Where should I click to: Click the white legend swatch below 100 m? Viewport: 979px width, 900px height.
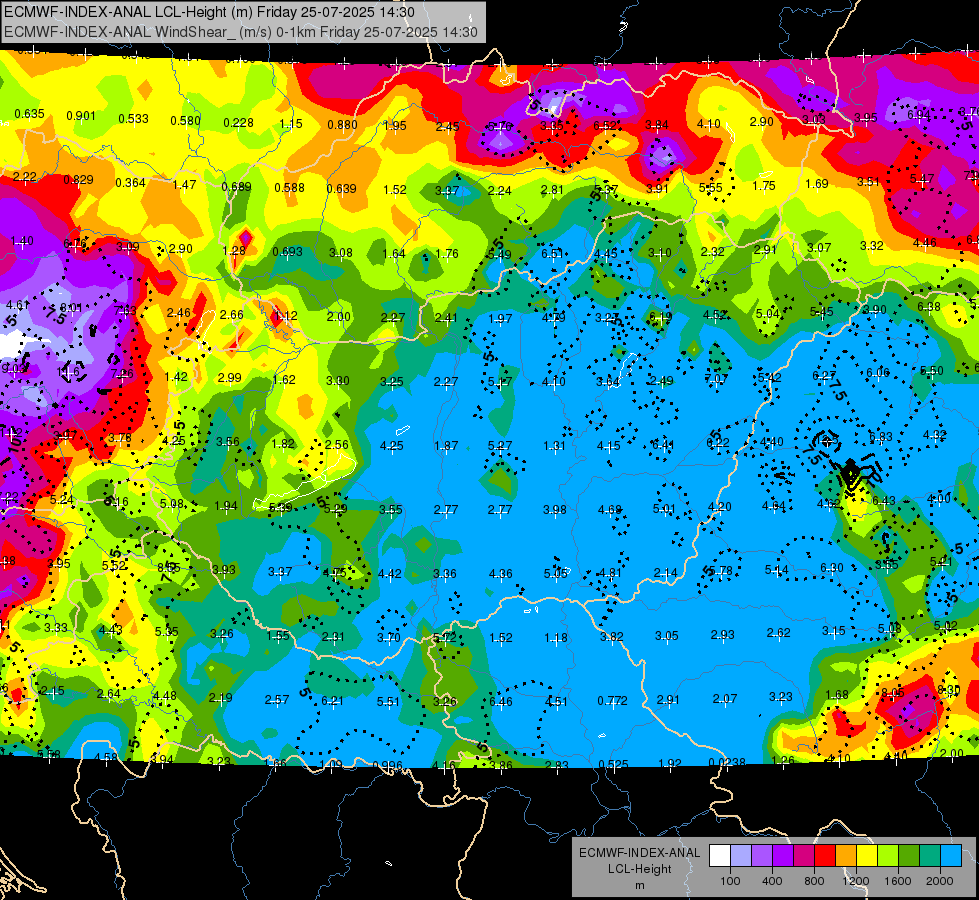(719, 855)
